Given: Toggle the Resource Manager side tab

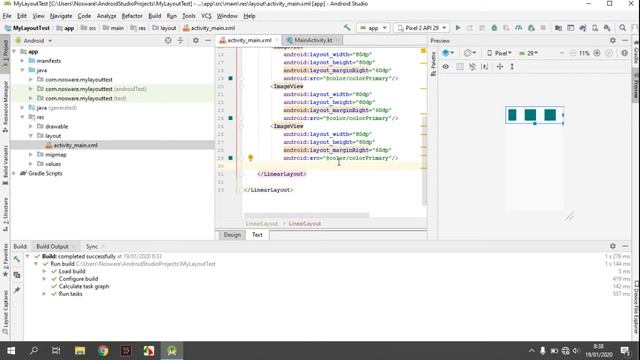Looking at the screenshot, I should point(5,107).
